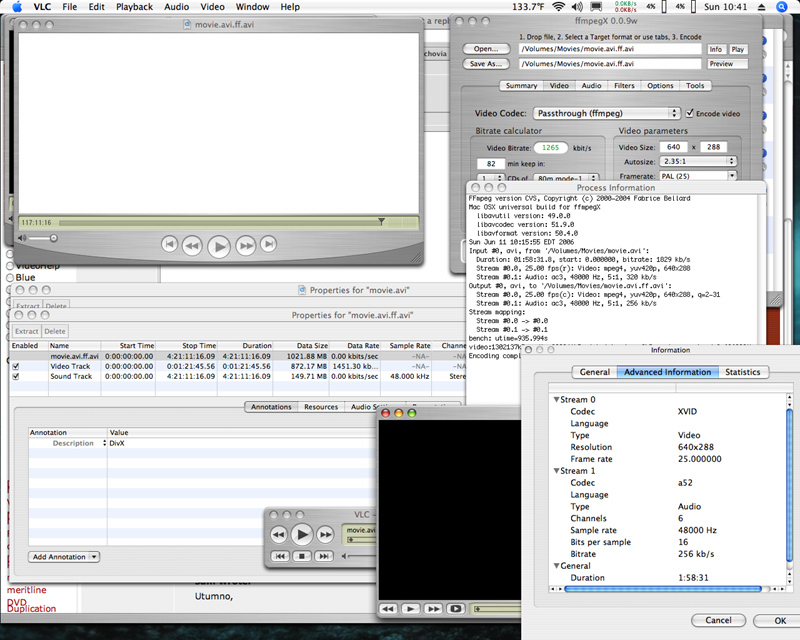This screenshot has height=640, width=800.
Task: Open the Framerate PAL (25) dropdown
Action: click(x=698, y=176)
